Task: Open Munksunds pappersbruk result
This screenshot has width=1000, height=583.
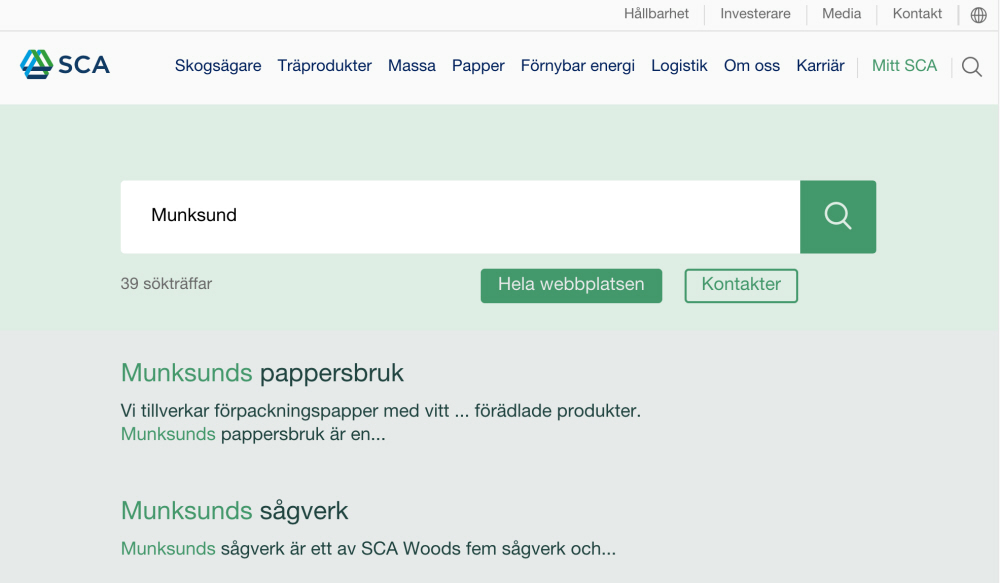Action: click(262, 373)
